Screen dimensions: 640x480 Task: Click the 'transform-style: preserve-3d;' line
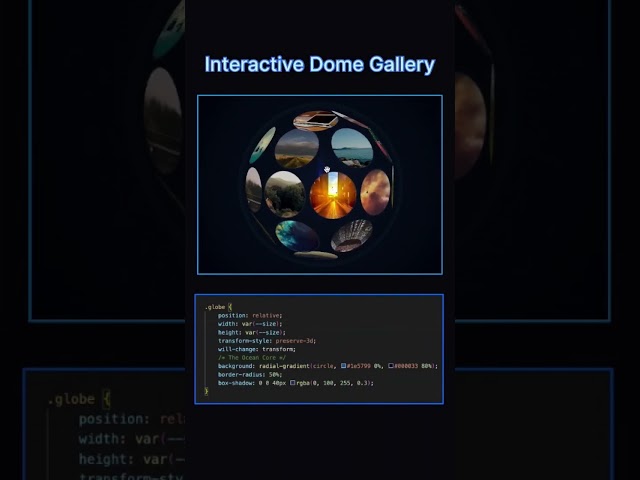pyautogui.click(x=267, y=341)
